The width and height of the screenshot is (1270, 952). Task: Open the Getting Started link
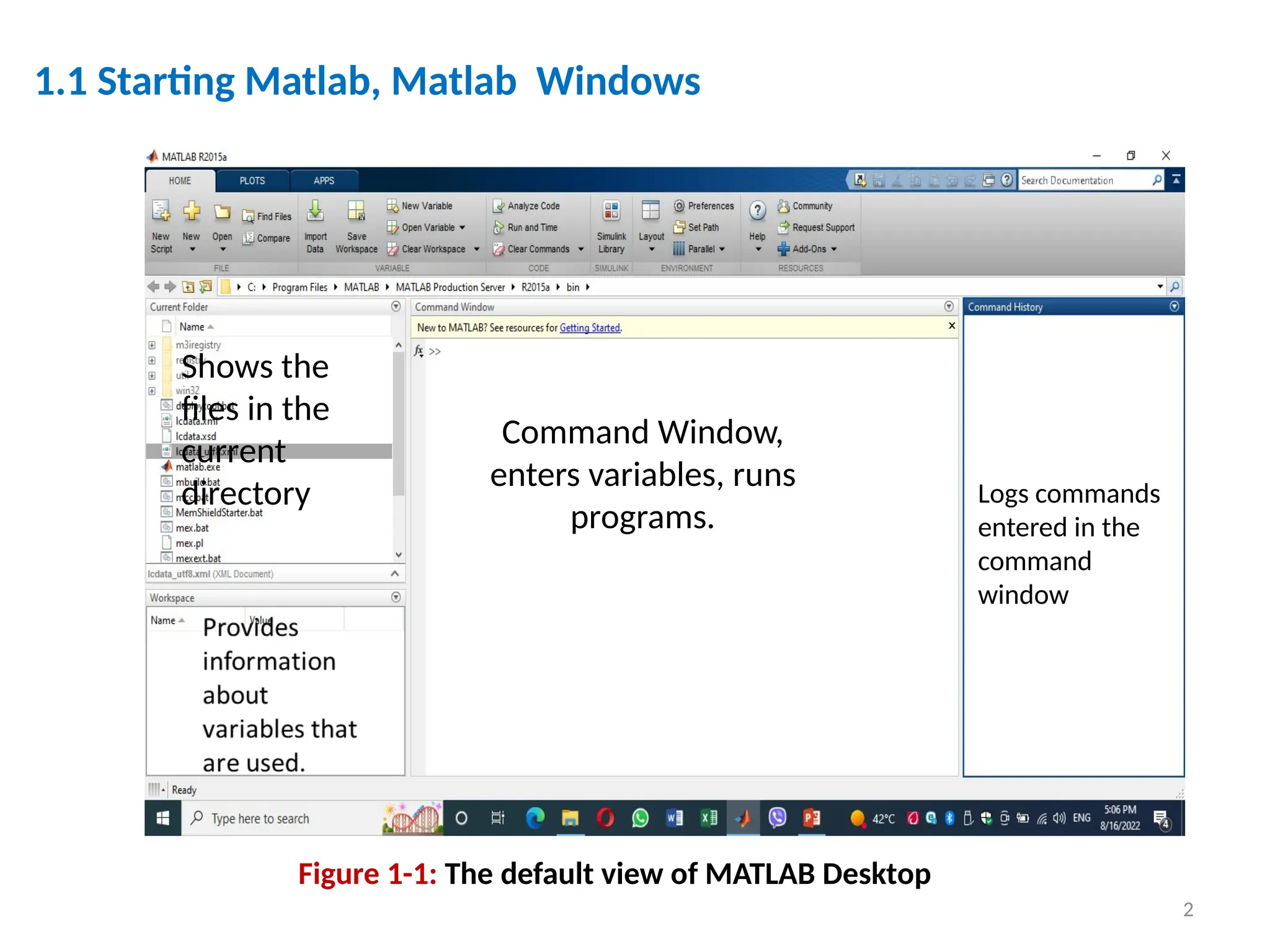coord(589,328)
